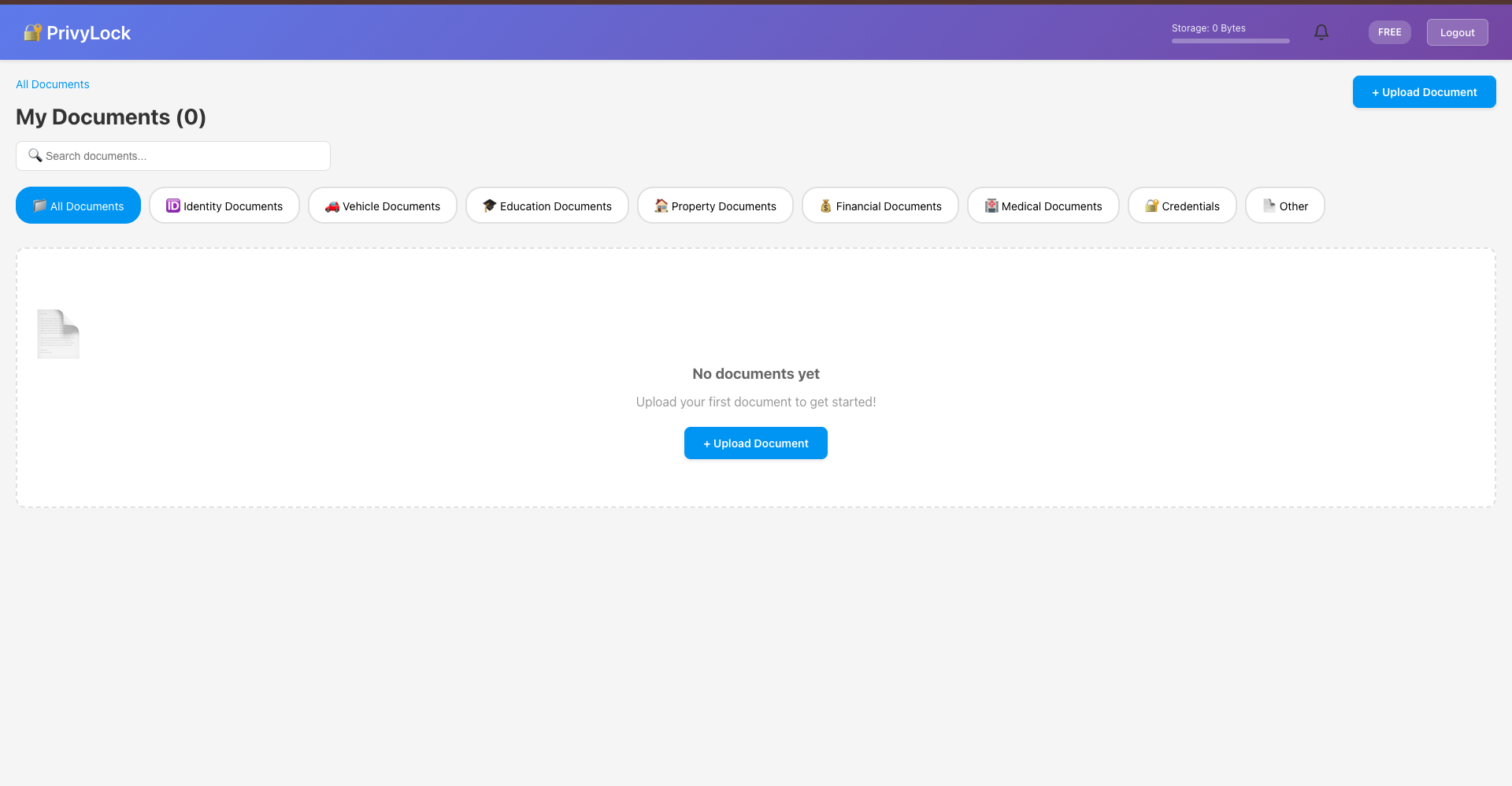Click the hospital icon on Medical Documents filter
This screenshot has height=786, width=1512.
point(991,206)
